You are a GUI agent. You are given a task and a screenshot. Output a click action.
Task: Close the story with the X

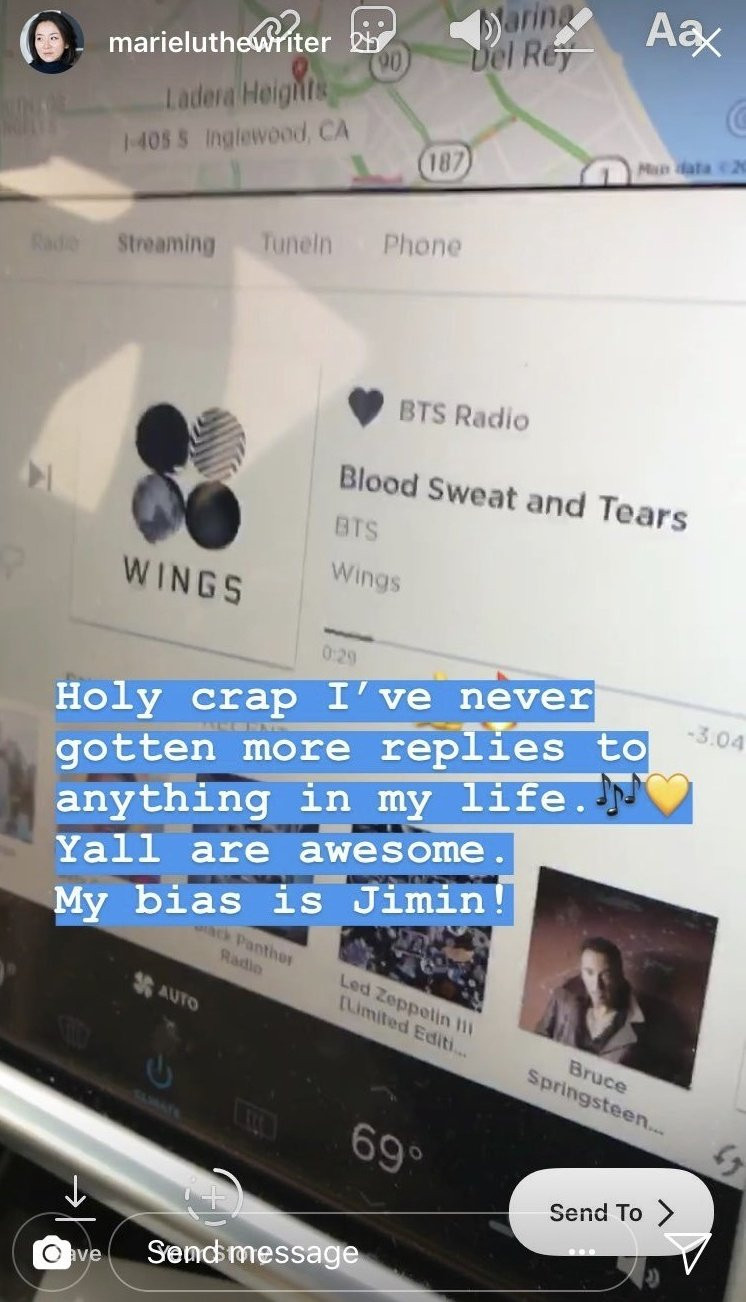[706, 43]
